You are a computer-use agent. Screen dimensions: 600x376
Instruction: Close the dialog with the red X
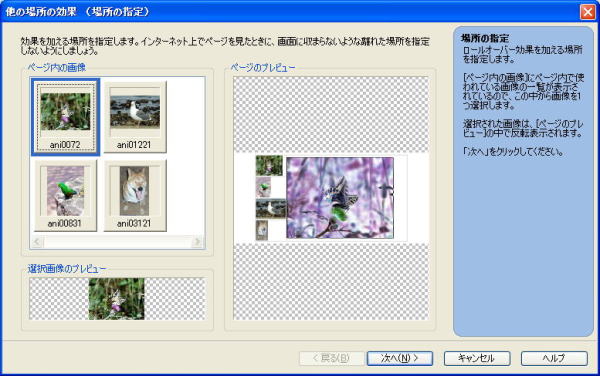pos(587,11)
